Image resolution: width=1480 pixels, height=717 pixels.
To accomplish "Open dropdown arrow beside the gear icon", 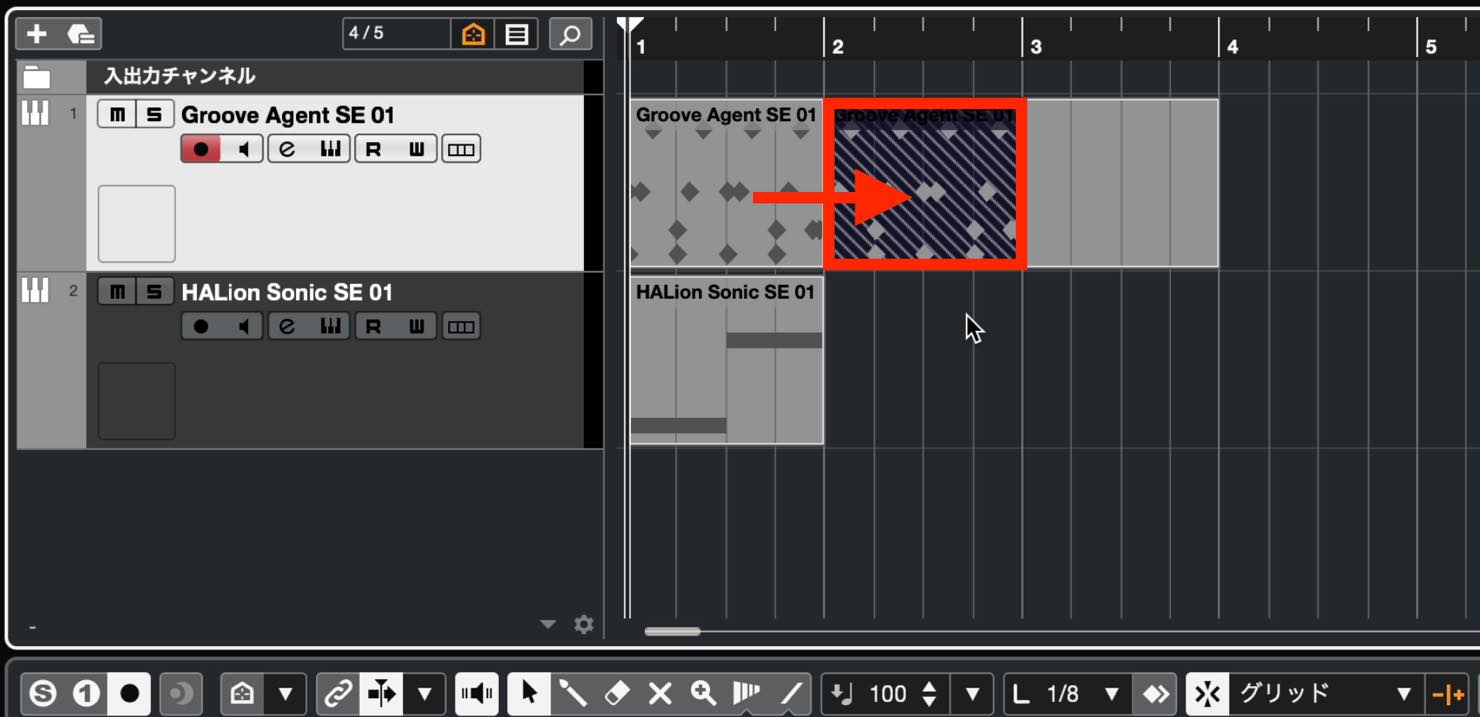I will click(547, 624).
